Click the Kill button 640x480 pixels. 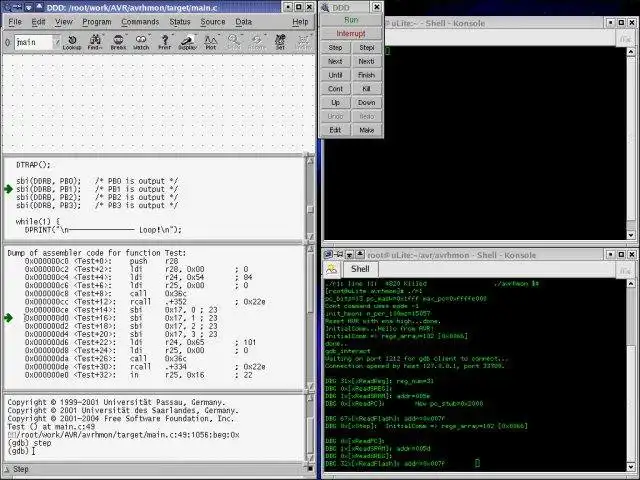(367, 89)
